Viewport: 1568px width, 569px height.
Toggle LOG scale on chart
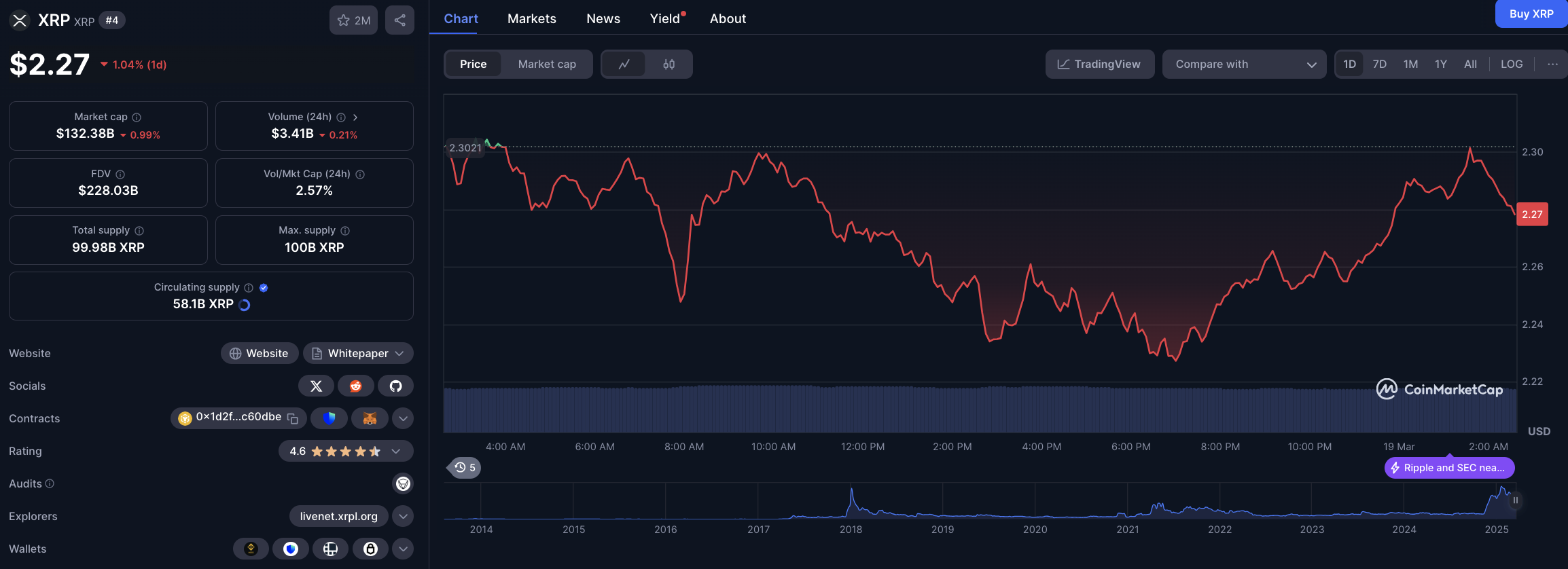point(1512,65)
